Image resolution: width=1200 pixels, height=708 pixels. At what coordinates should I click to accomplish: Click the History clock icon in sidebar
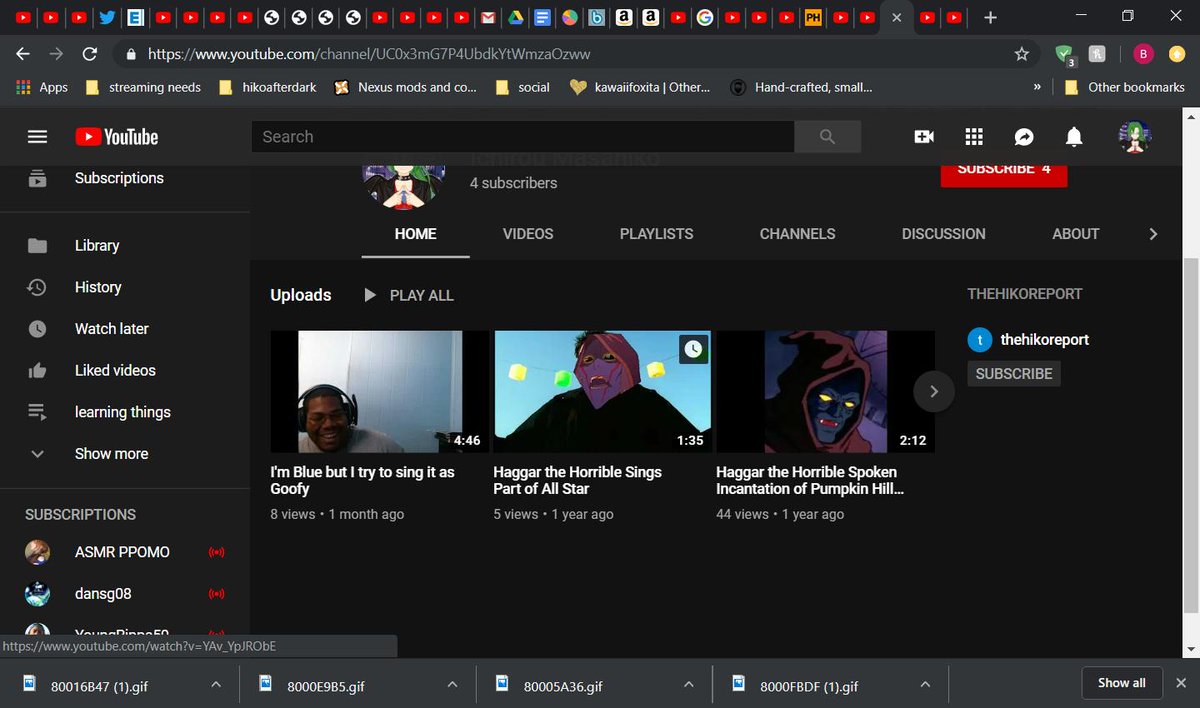pos(37,287)
